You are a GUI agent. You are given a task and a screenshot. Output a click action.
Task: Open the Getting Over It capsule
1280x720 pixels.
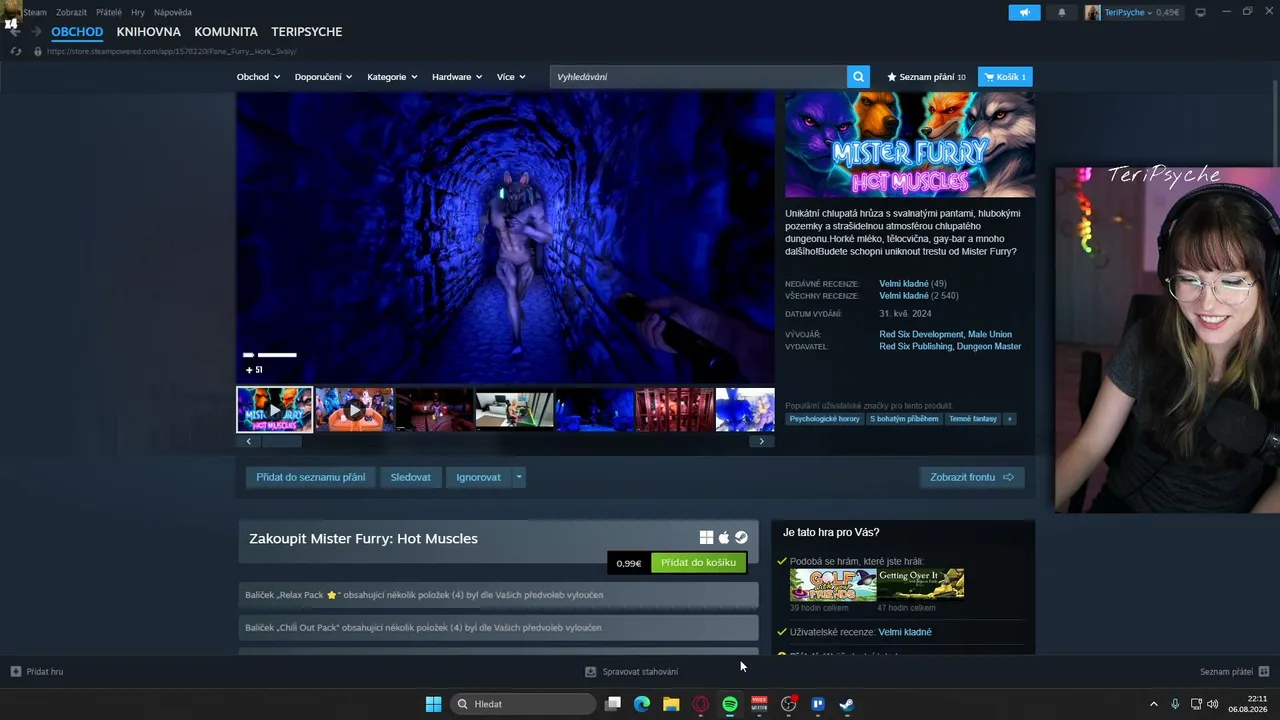click(921, 584)
